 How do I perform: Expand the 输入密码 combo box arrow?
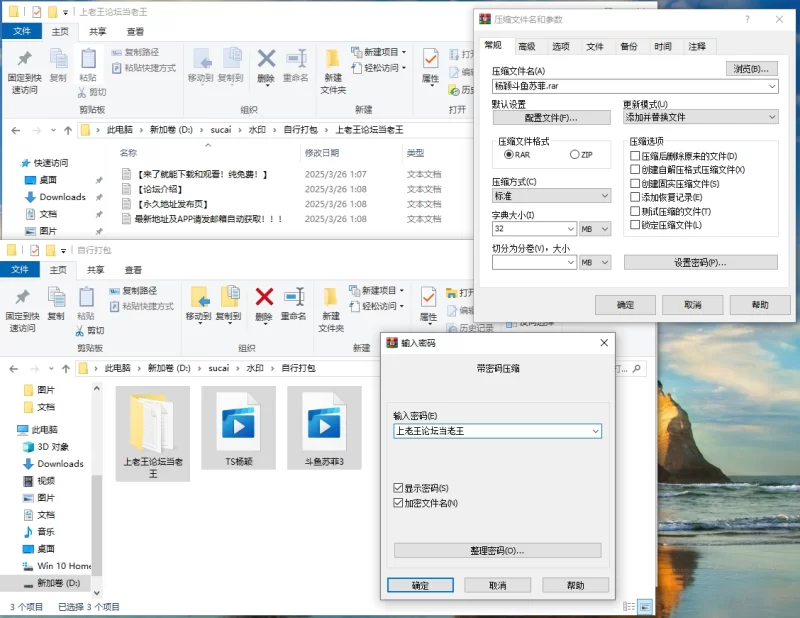(x=595, y=431)
